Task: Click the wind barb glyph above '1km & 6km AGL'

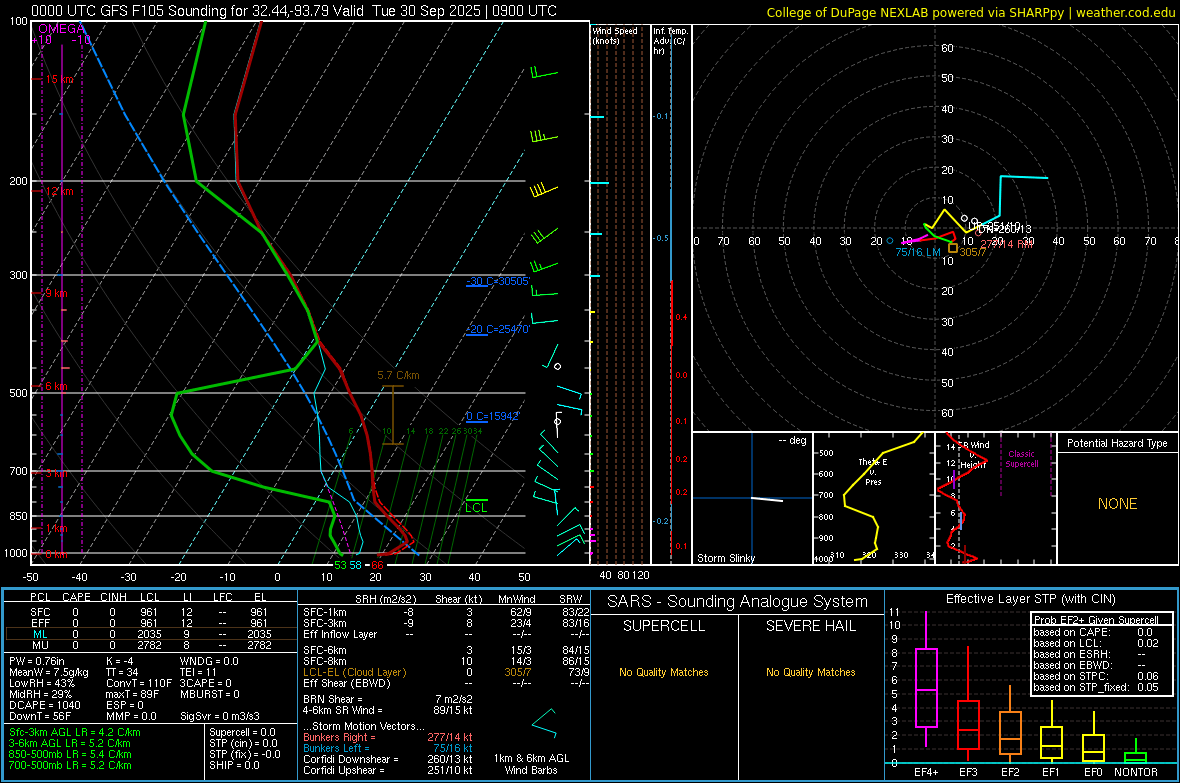Action: [544, 723]
